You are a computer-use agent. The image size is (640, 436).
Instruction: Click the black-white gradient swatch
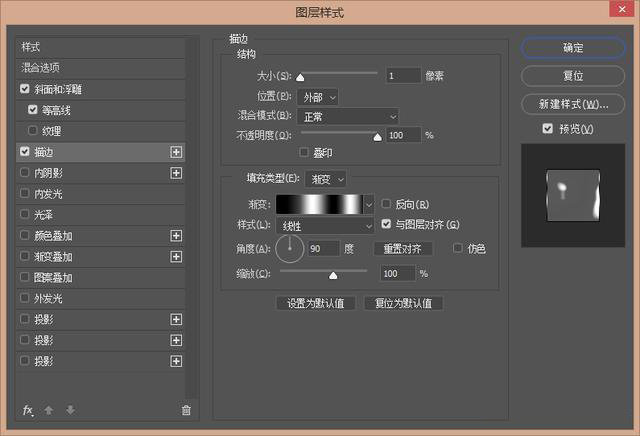[320, 204]
